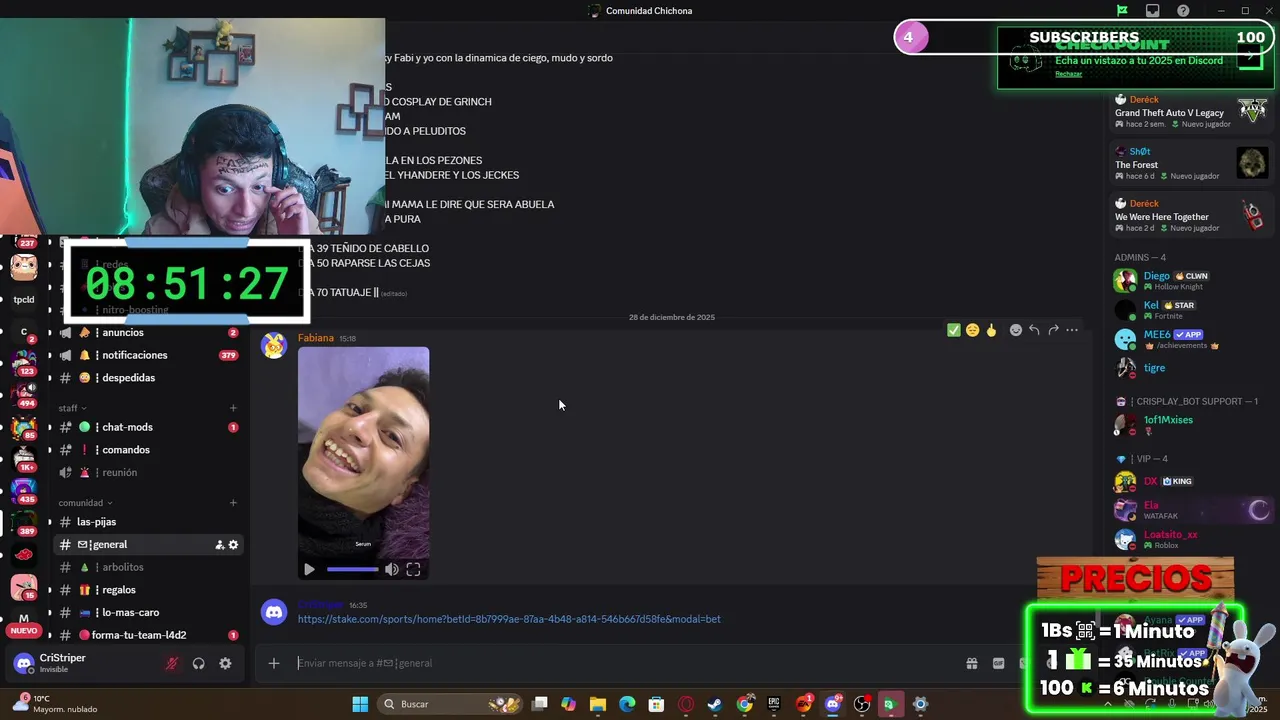1280x720 pixels.
Task: Open Fabiana's profile from her username
Action: point(316,338)
